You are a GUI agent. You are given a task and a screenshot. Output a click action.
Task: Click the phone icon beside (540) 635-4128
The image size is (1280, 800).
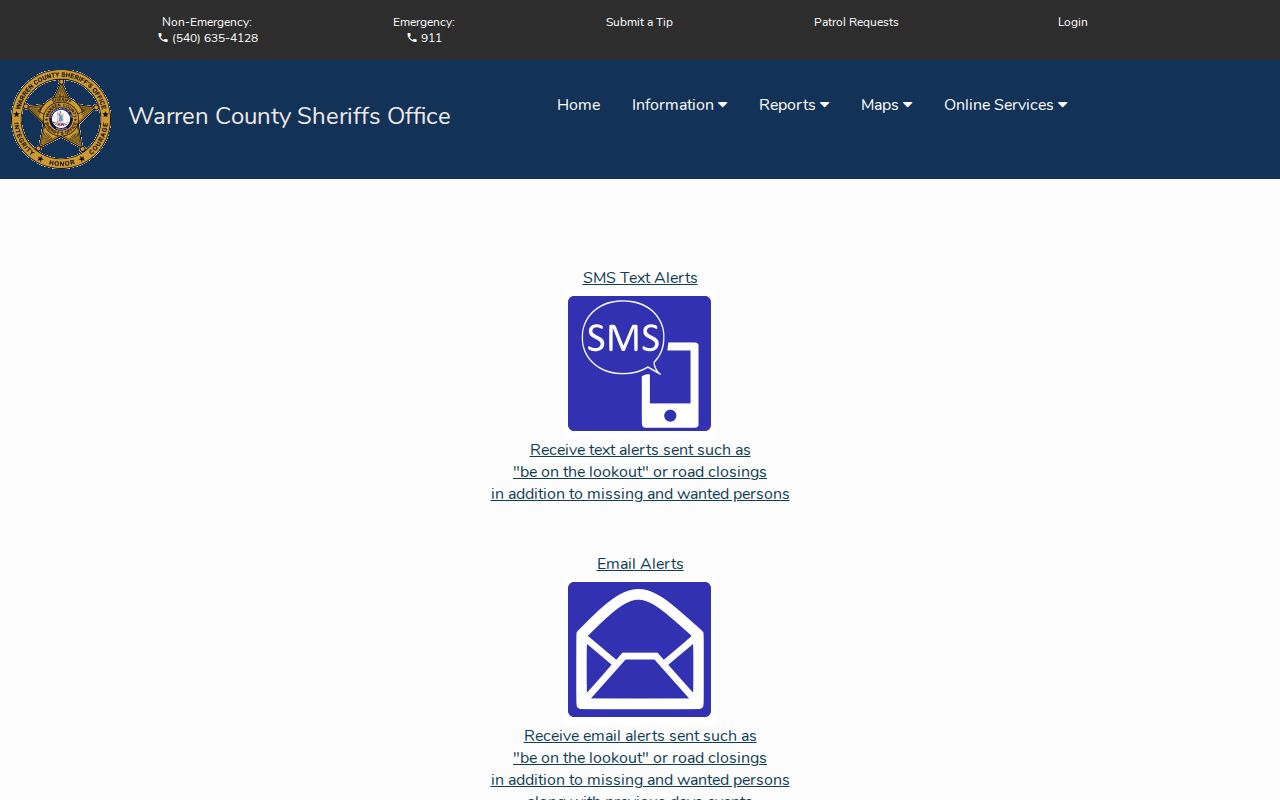pos(163,38)
